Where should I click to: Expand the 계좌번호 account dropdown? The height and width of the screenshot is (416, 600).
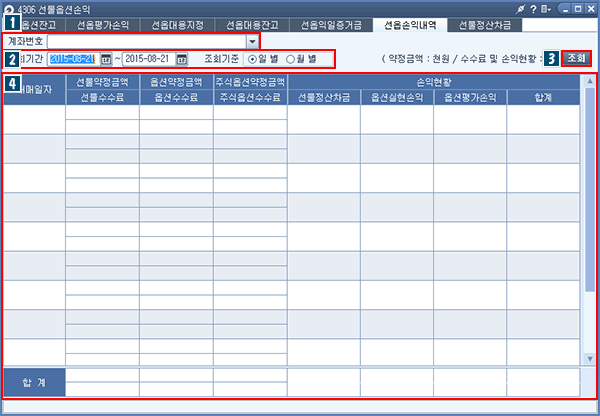[x=252, y=42]
